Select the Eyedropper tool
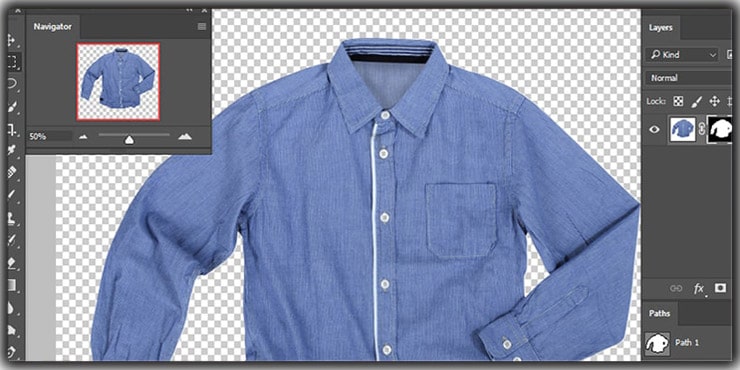The width and height of the screenshot is (740, 370). (x=12, y=151)
